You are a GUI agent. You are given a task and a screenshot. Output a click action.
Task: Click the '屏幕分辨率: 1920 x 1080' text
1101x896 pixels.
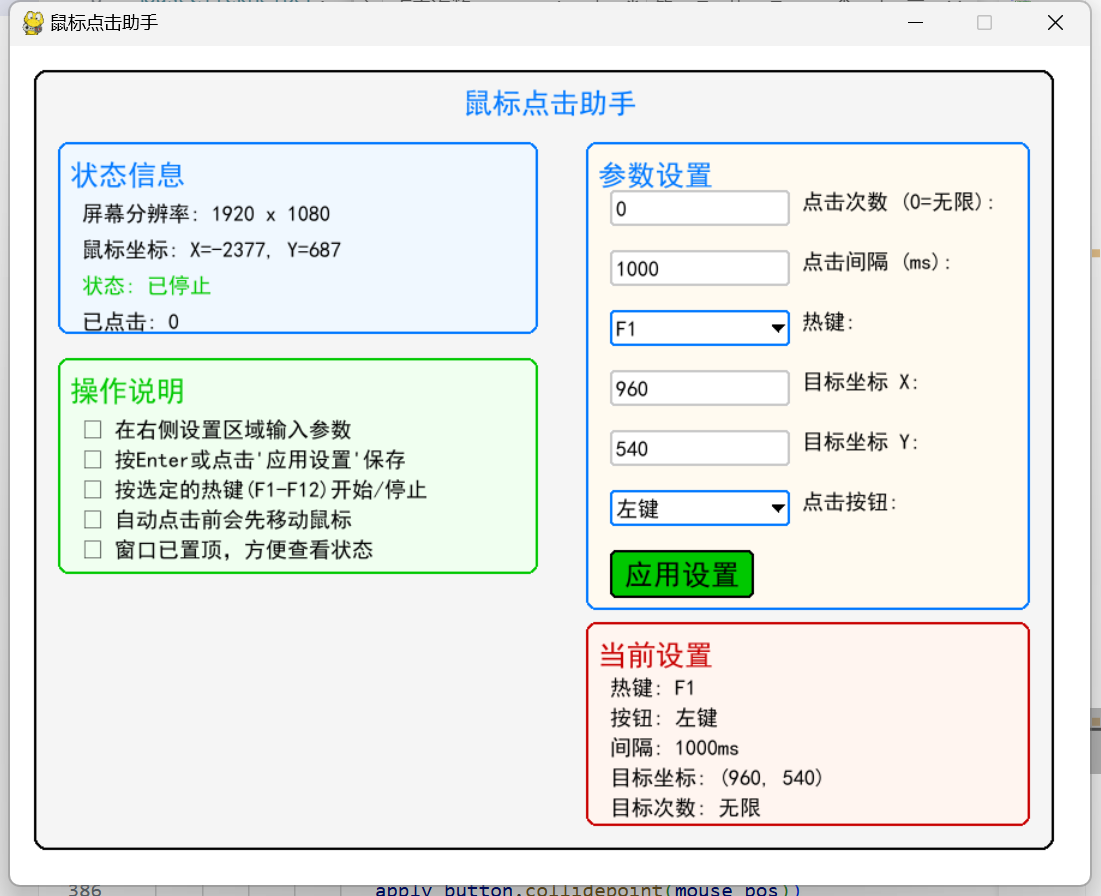(x=206, y=213)
